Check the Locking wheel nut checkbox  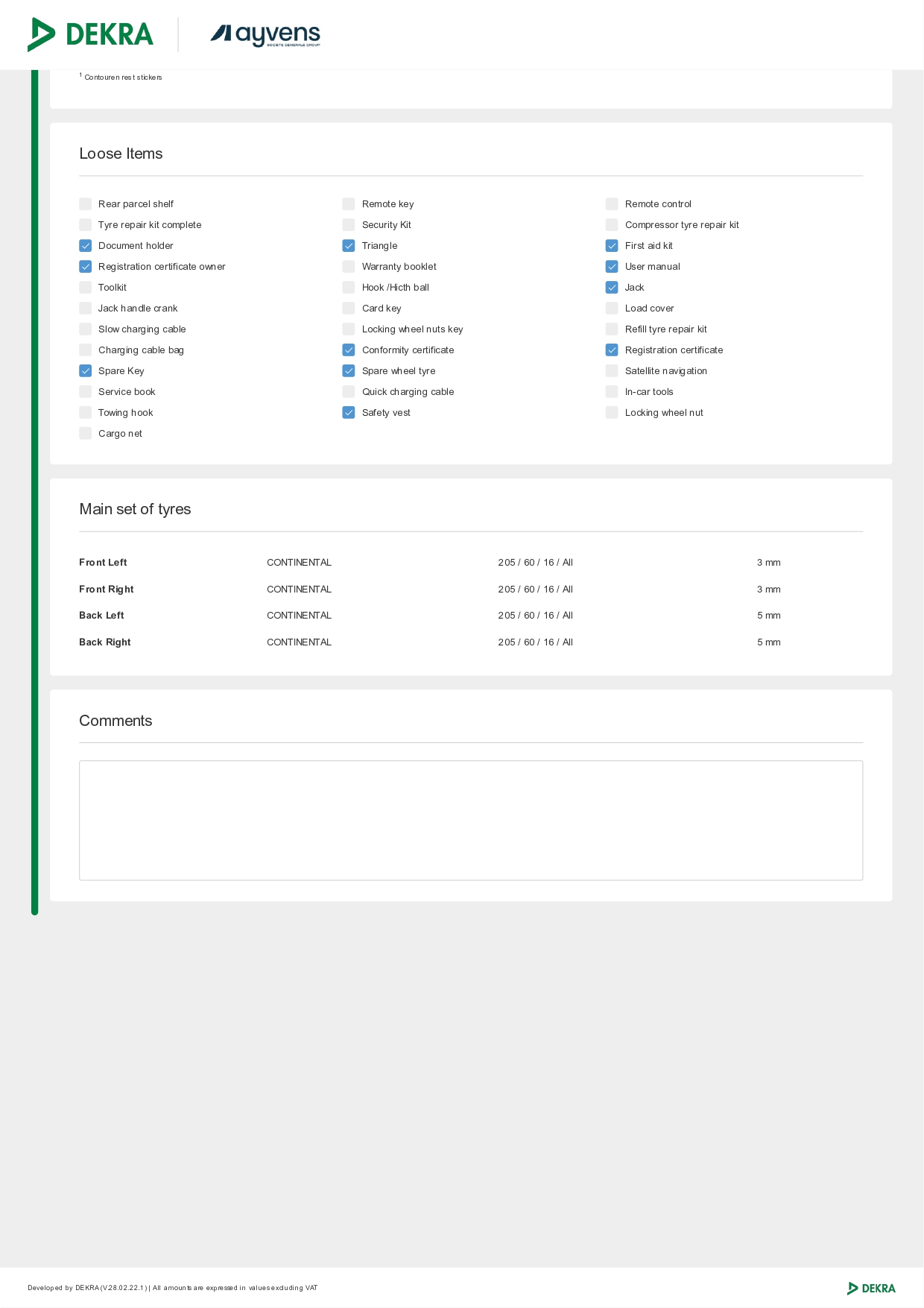pos(612,413)
